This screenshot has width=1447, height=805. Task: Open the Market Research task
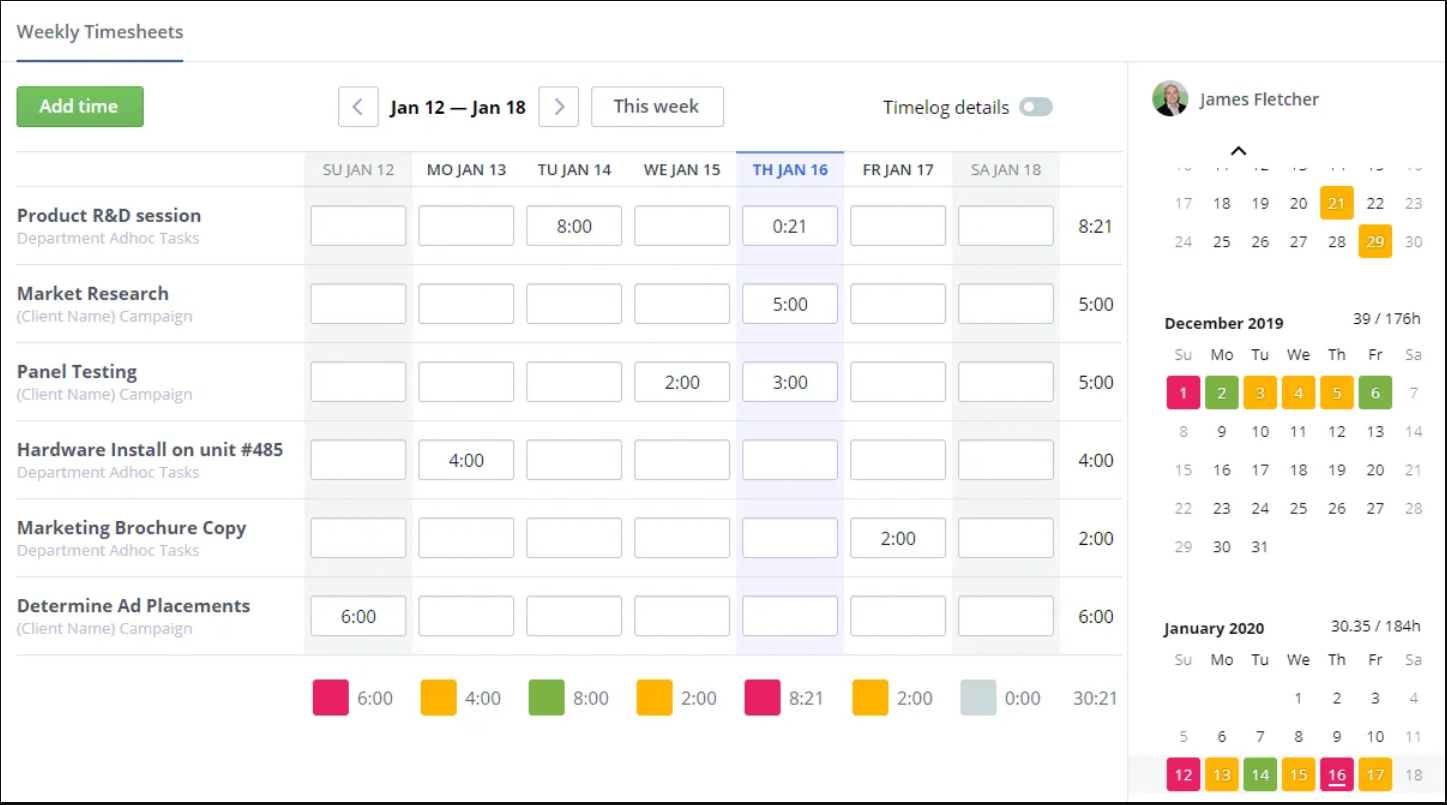[93, 293]
